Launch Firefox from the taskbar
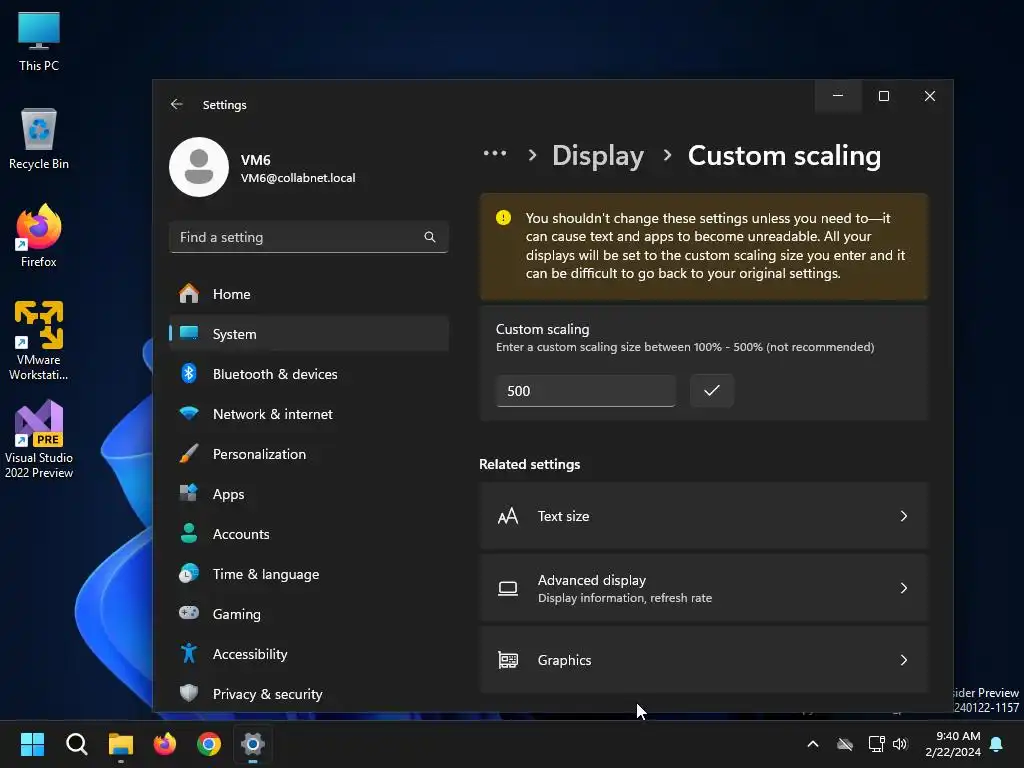This screenshot has width=1024, height=768. (165, 744)
